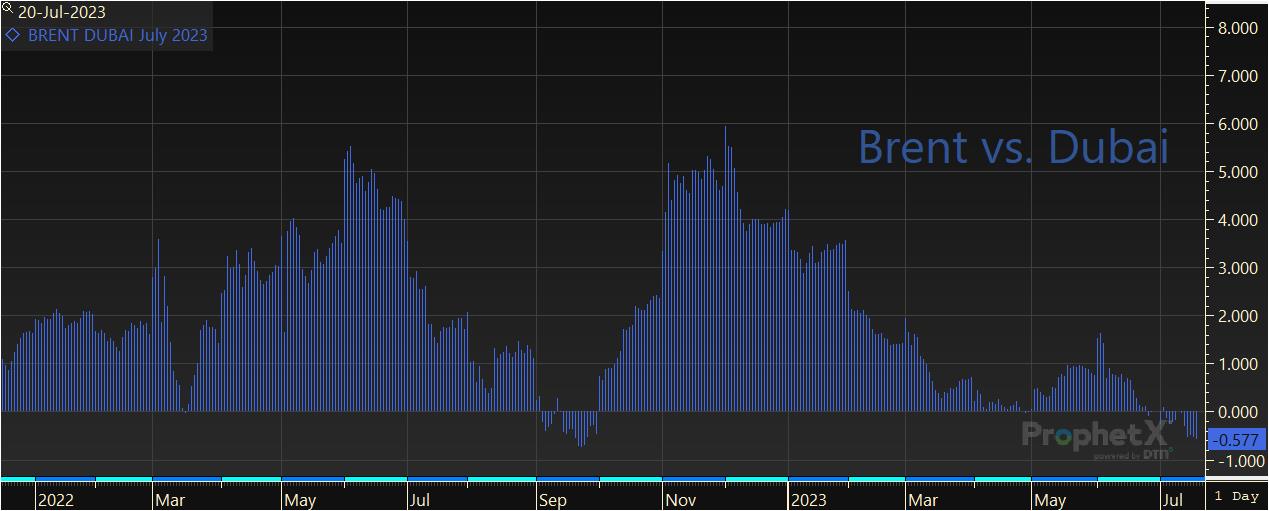Click the cyan timeline strip below chart
The width and height of the screenshot is (1269, 511).
click(x=600, y=480)
